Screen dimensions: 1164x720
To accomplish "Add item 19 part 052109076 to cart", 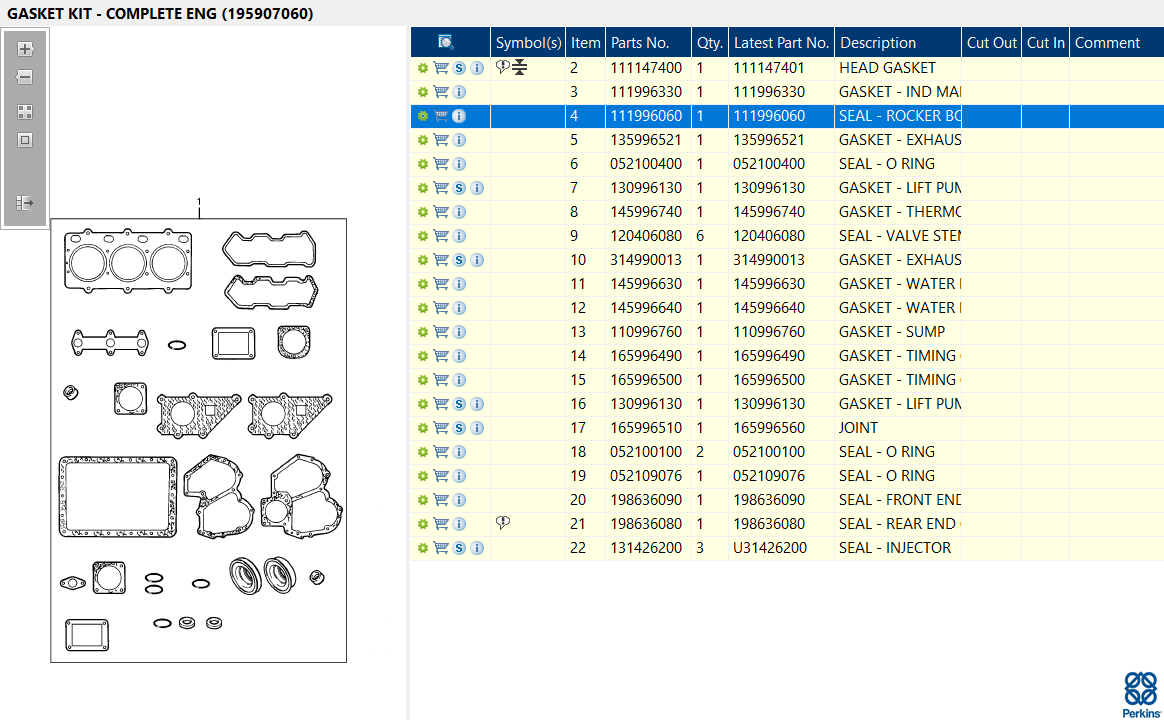I will [x=441, y=476].
